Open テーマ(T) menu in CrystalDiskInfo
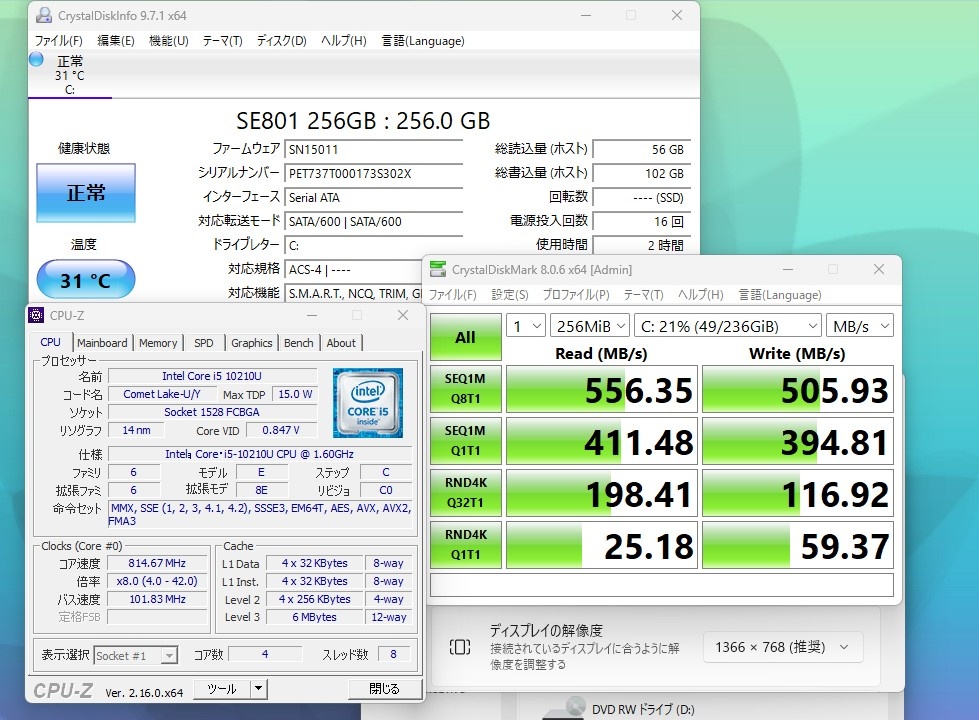This screenshot has width=979, height=720. click(222, 41)
